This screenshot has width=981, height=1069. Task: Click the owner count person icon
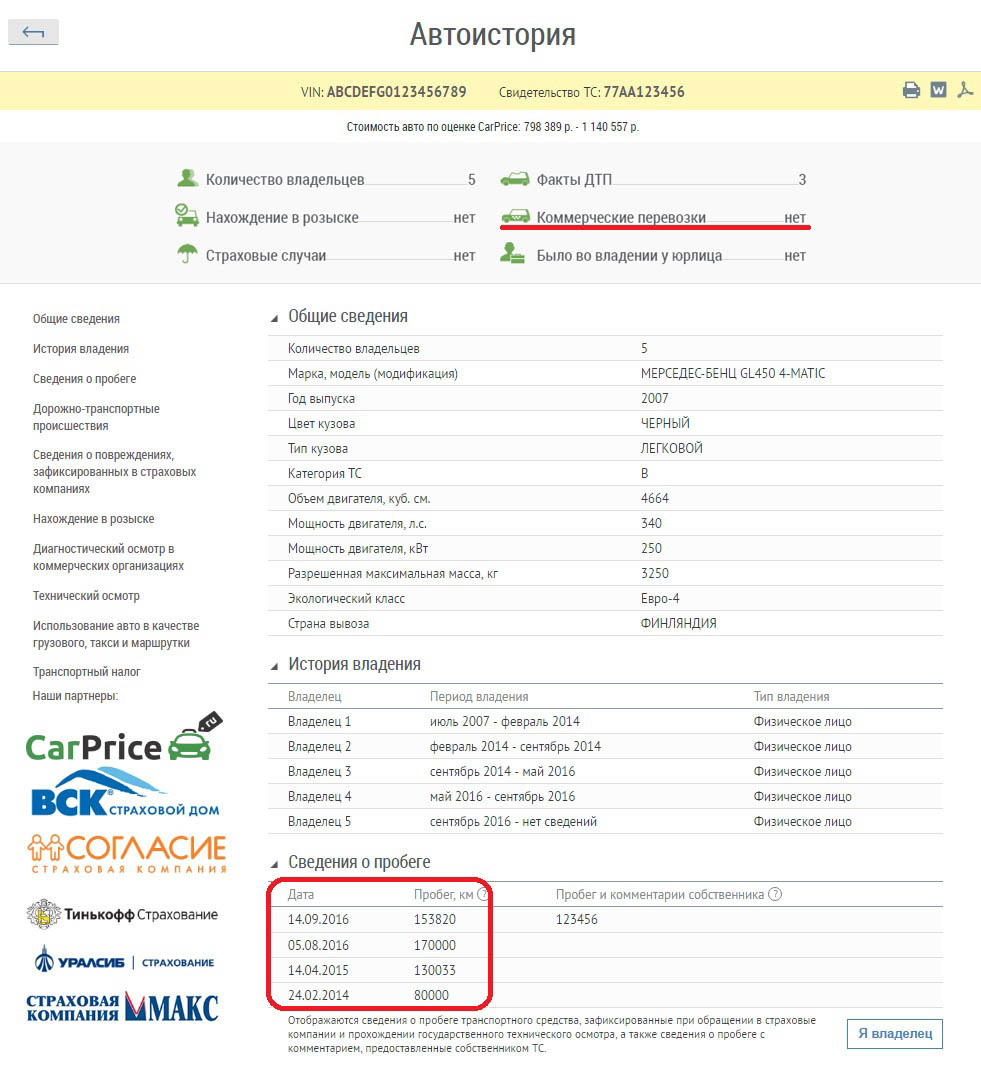187,180
